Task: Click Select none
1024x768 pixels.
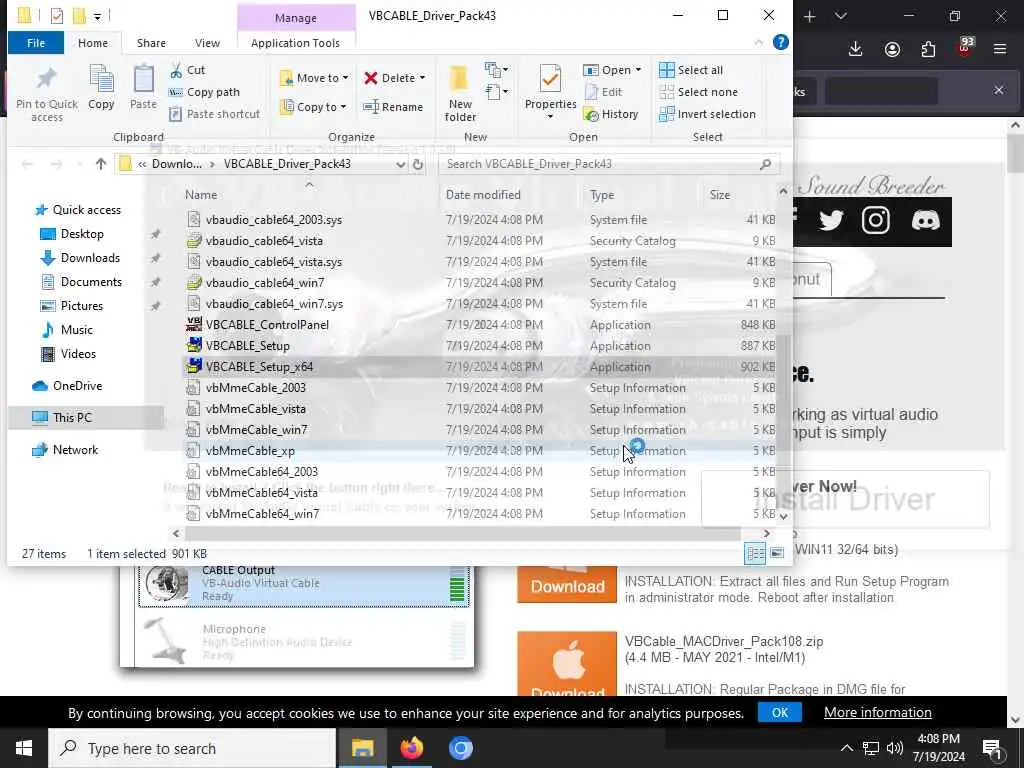Action: tap(698, 92)
